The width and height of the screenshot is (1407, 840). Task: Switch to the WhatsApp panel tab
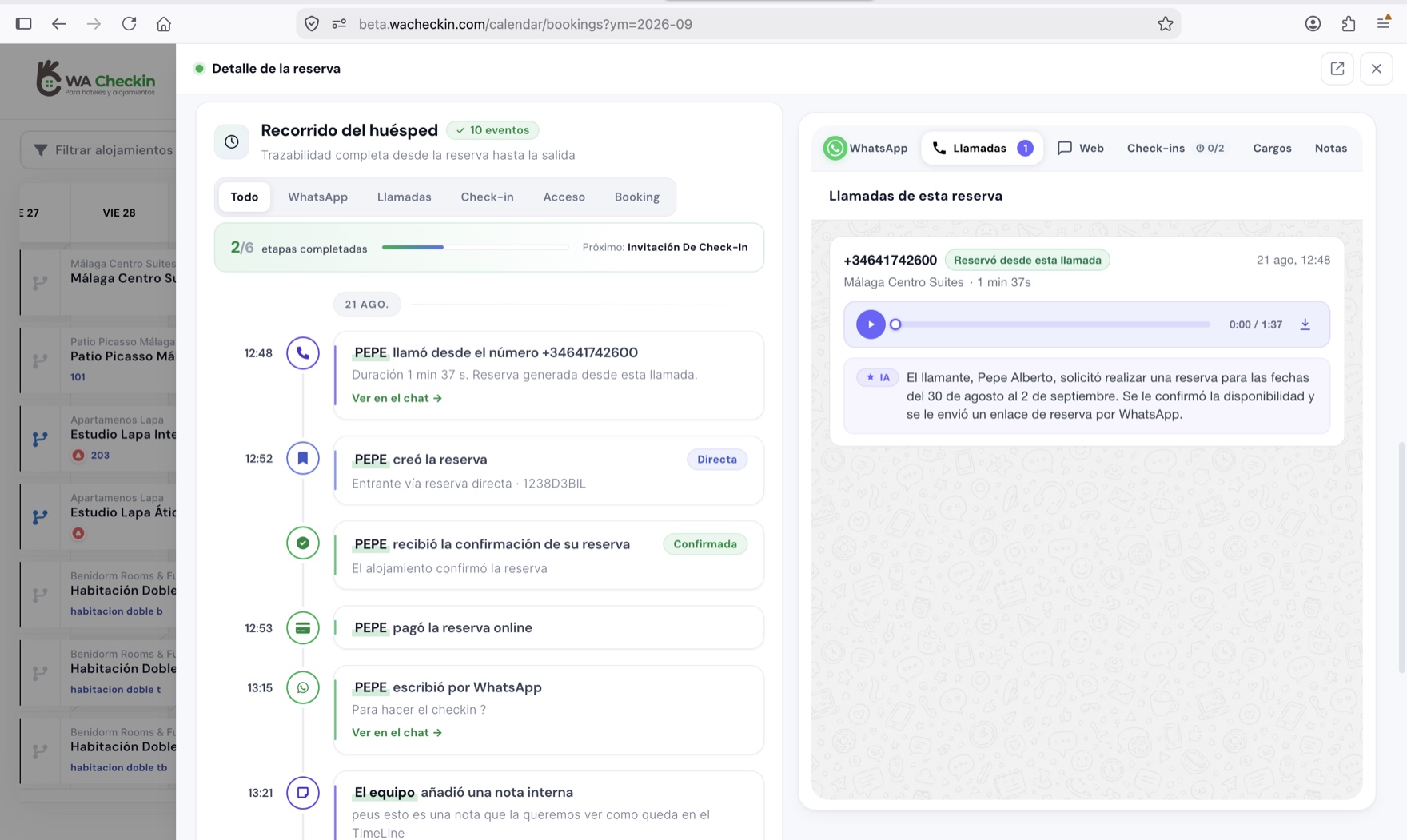pyautogui.click(x=867, y=148)
